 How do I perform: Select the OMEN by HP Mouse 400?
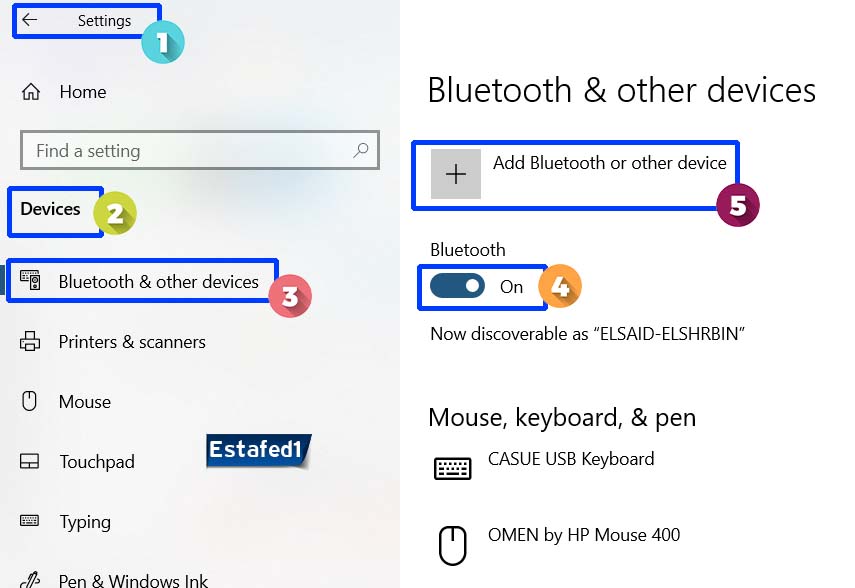pyautogui.click(x=583, y=535)
